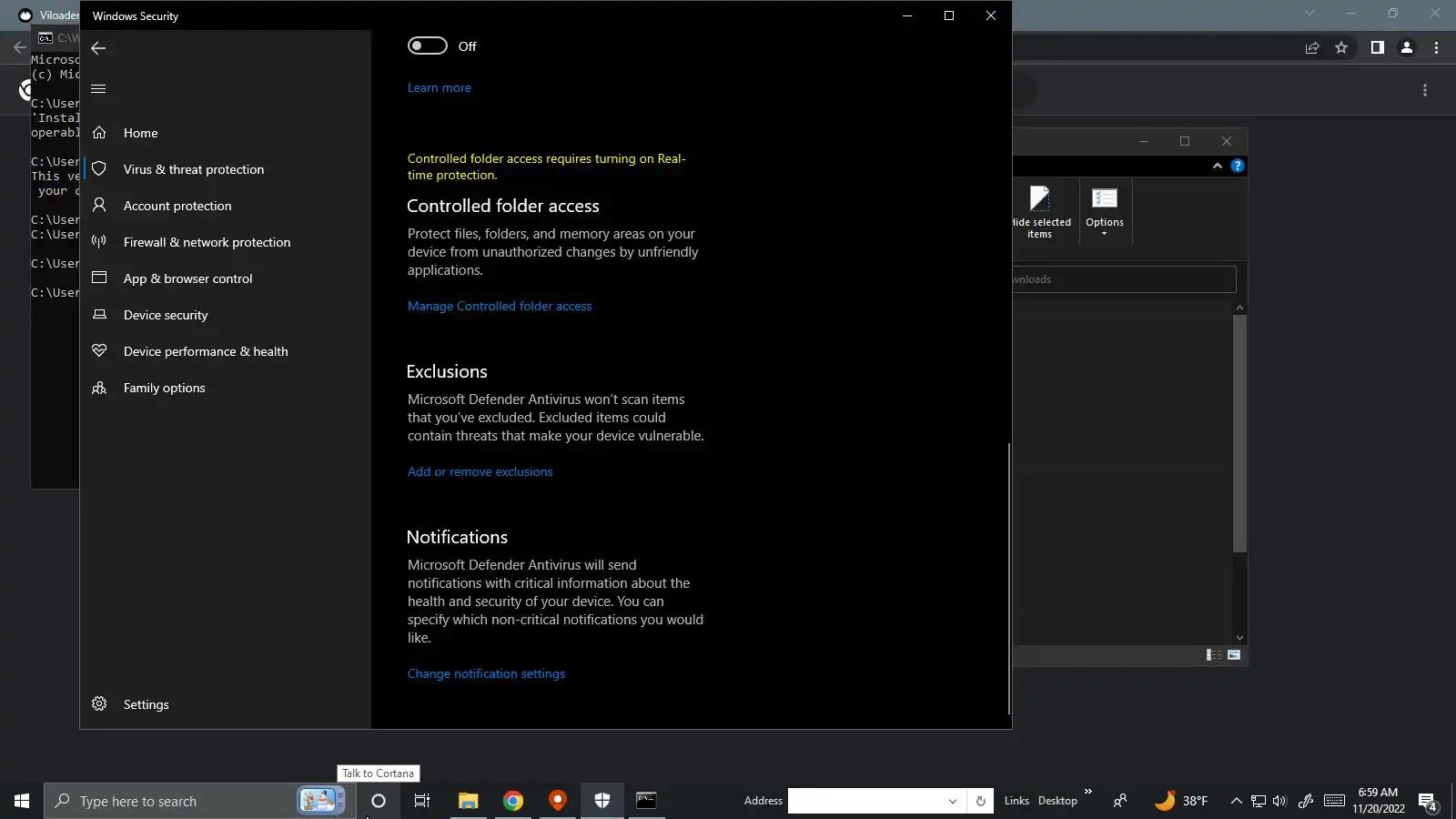Viewport: 1456px width, 819px height.
Task: Switch File Explorer to large icons view
Action: (1234, 655)
